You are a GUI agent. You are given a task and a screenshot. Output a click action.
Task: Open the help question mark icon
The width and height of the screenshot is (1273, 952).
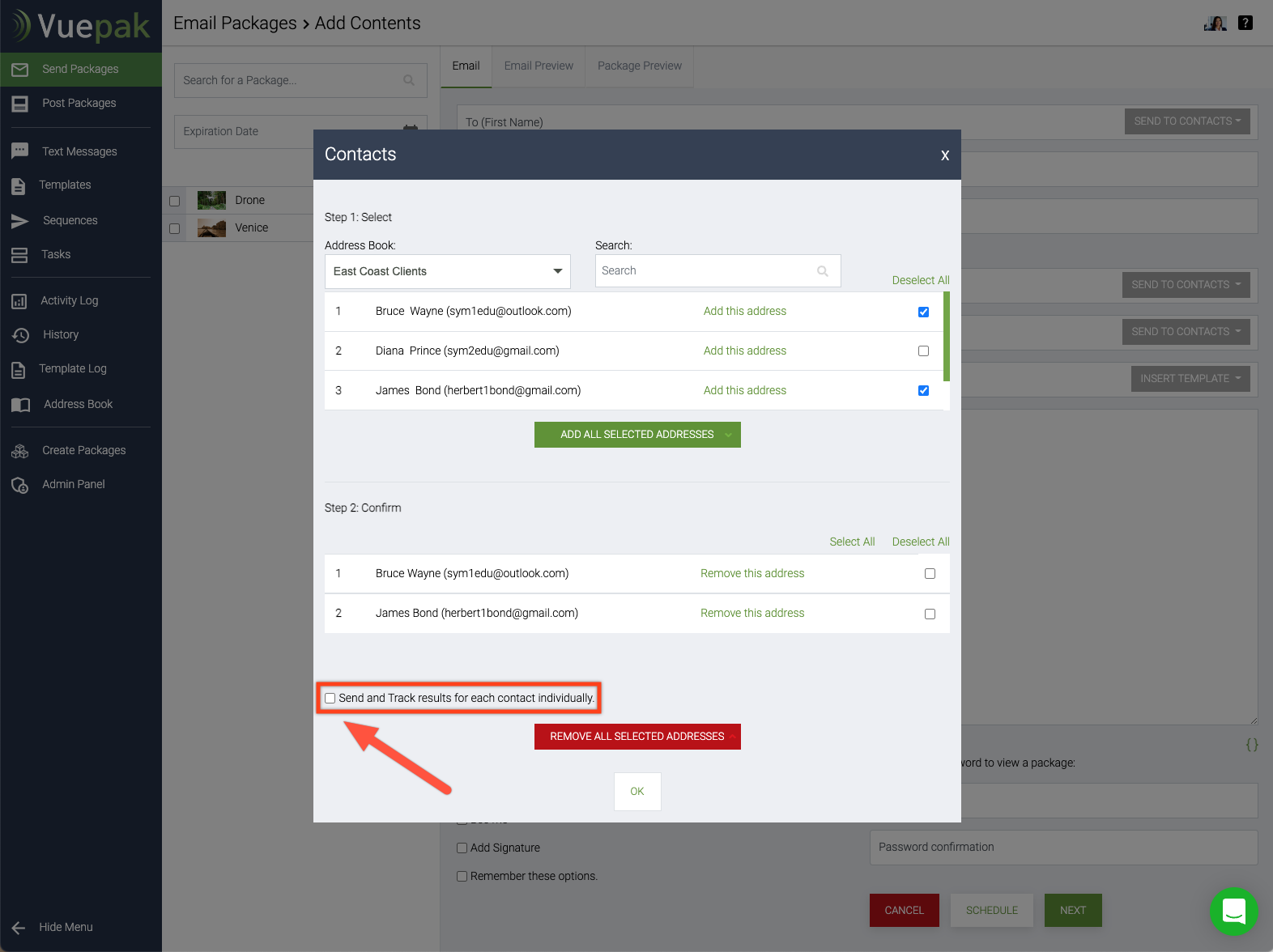pyautogui.click(x=1245, y=23)
